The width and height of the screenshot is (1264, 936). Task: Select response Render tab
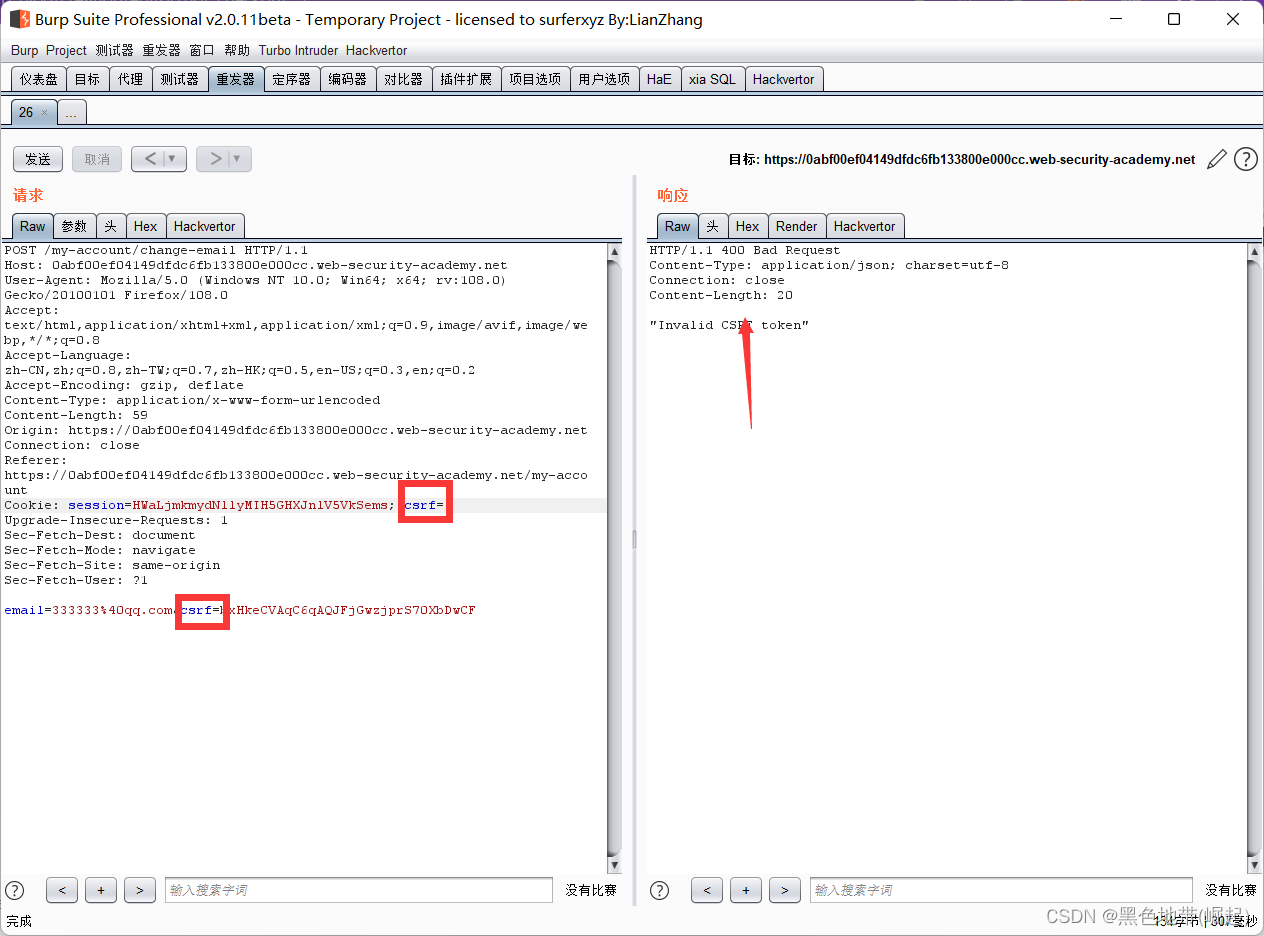tap(796, 226)
